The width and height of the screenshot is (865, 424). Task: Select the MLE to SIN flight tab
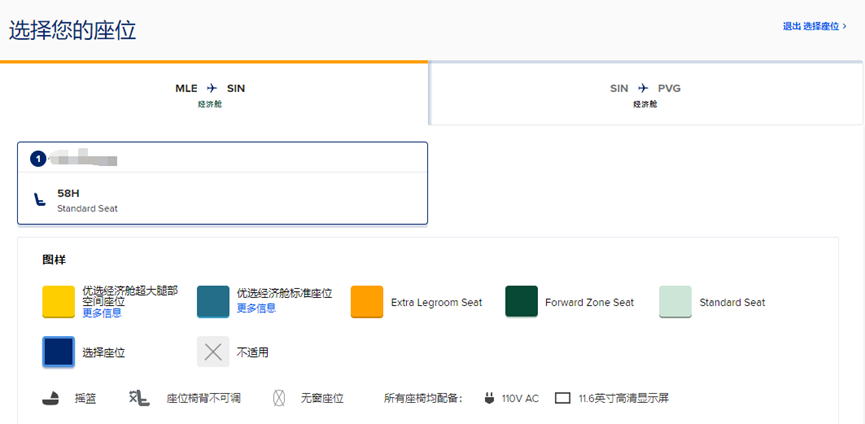[x=212, y=94]
